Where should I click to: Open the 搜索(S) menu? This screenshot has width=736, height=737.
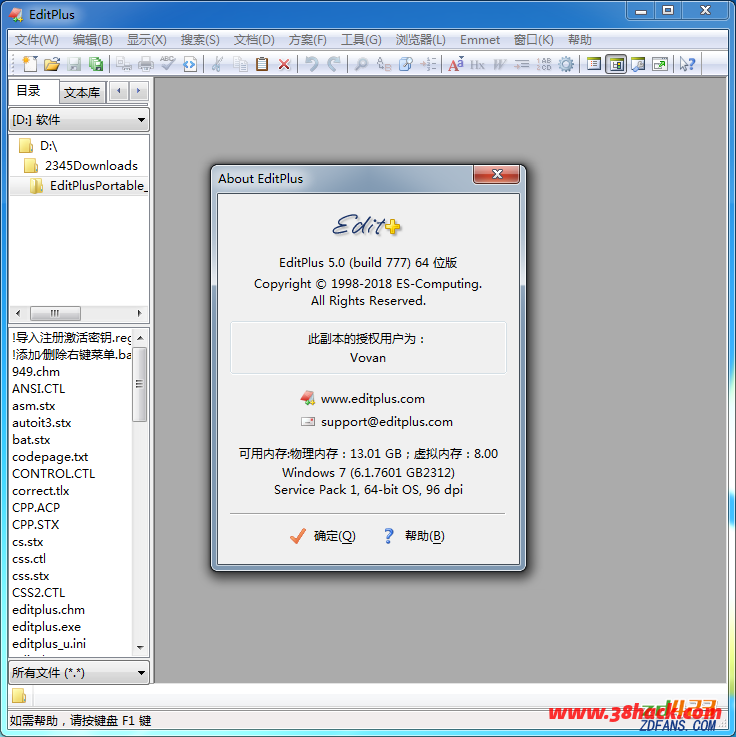pyautogui.click(x=200, y=40)
